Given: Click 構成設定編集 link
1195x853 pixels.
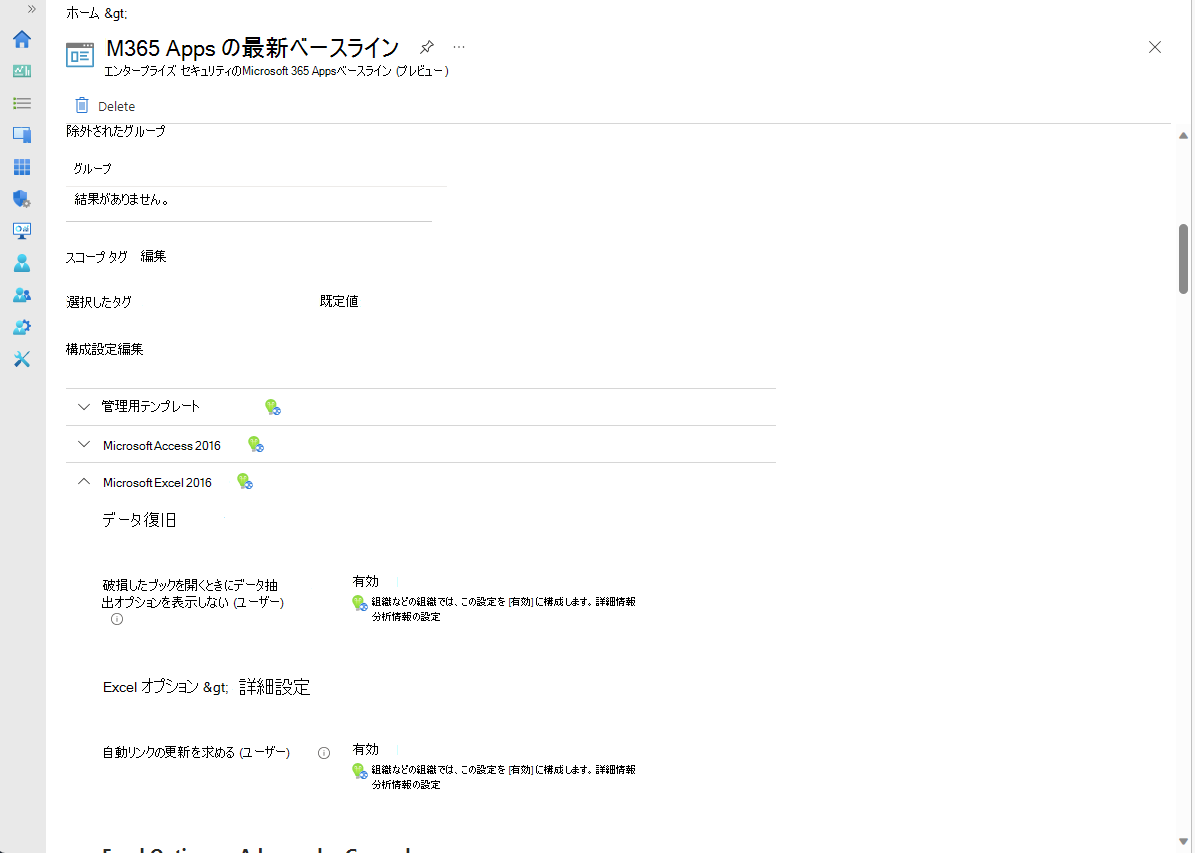Looking at the screenshot, I should coord(104,349).
